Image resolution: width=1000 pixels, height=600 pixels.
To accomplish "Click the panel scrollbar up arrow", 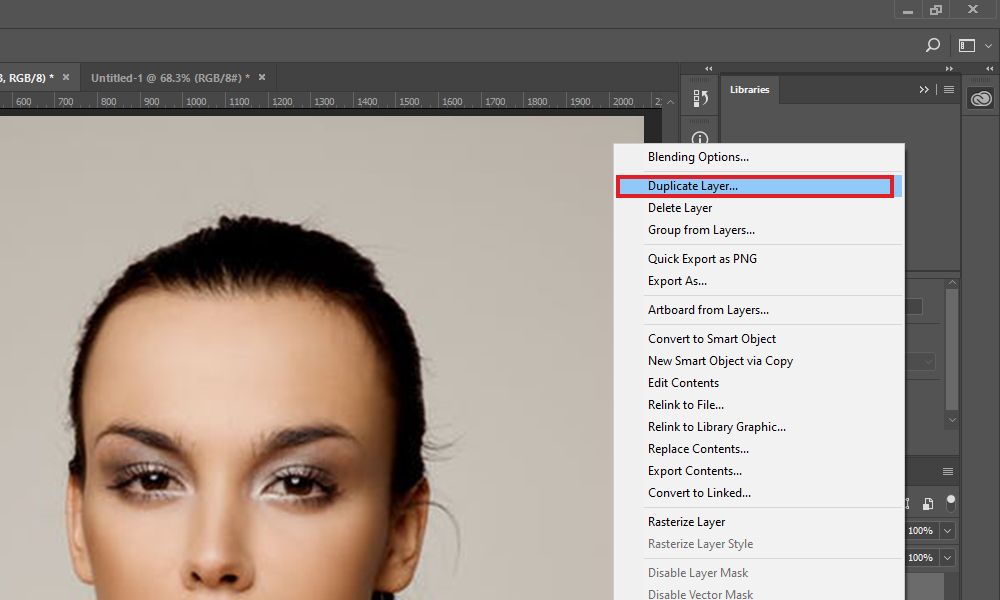I will pos(952,282).
